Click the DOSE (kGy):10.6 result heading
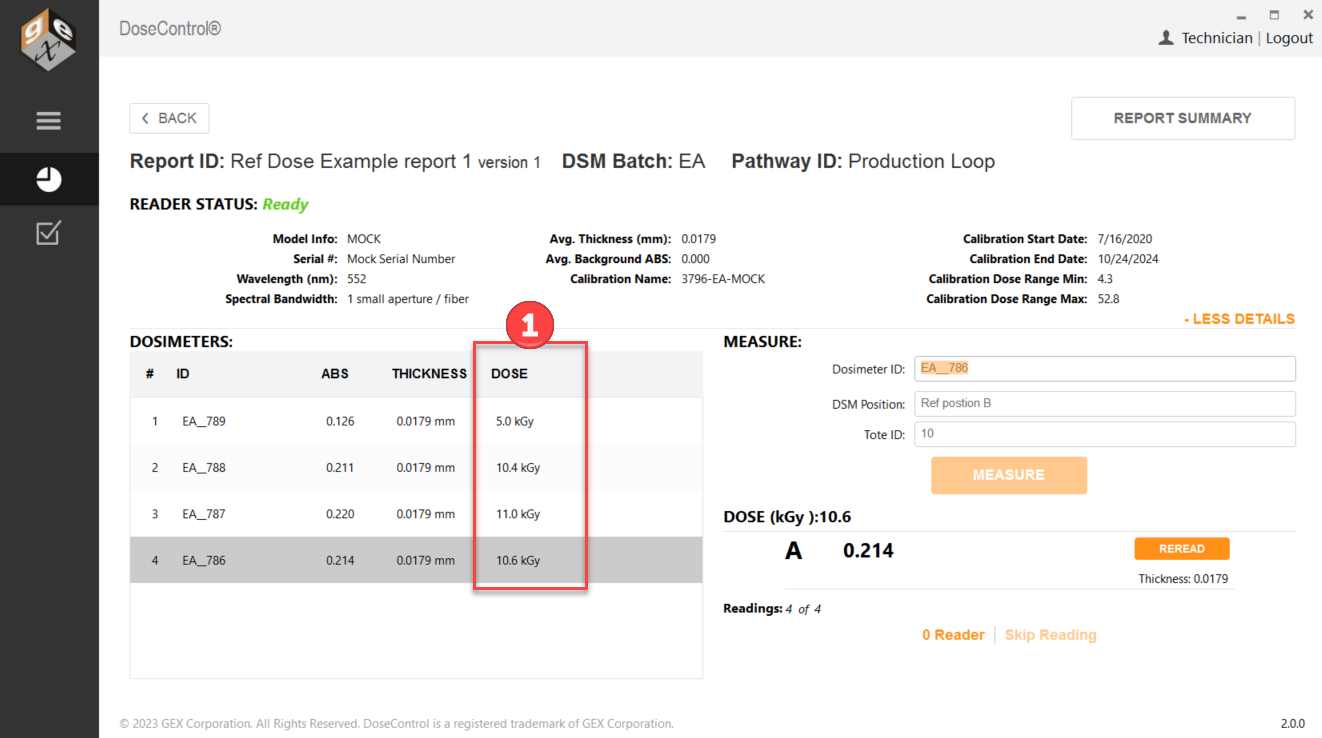 point(788,517)
